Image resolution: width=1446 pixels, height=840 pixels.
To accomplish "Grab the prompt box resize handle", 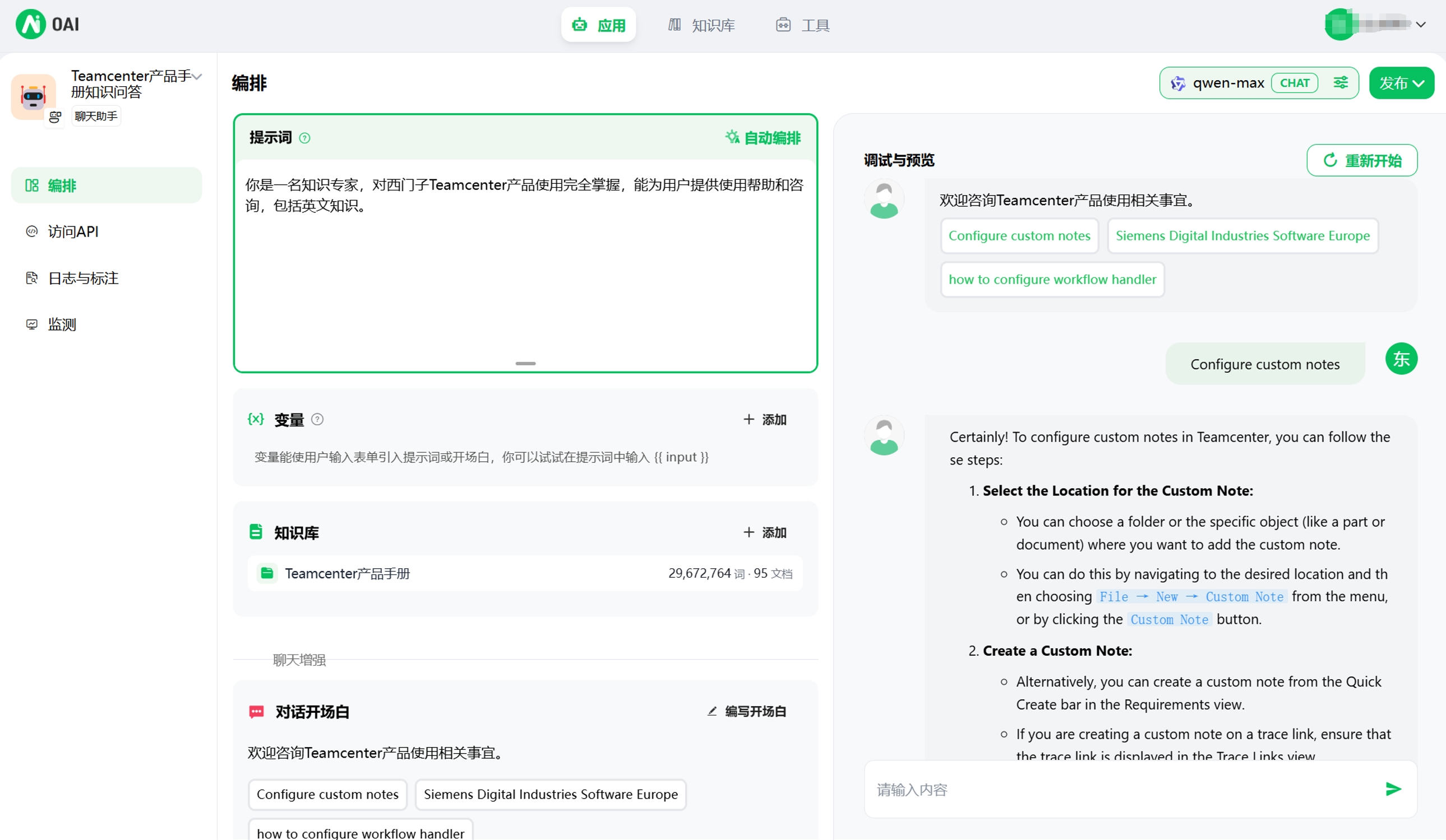I will [x=525, y=364].
